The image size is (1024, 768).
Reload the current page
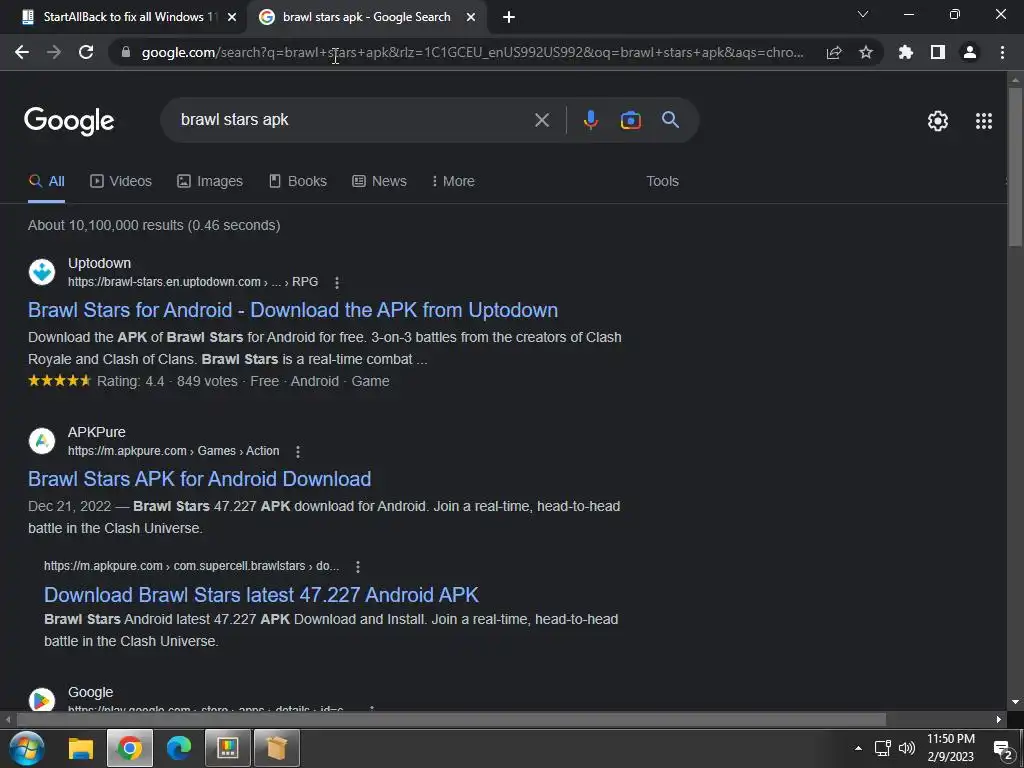click(x=86, y=52)
